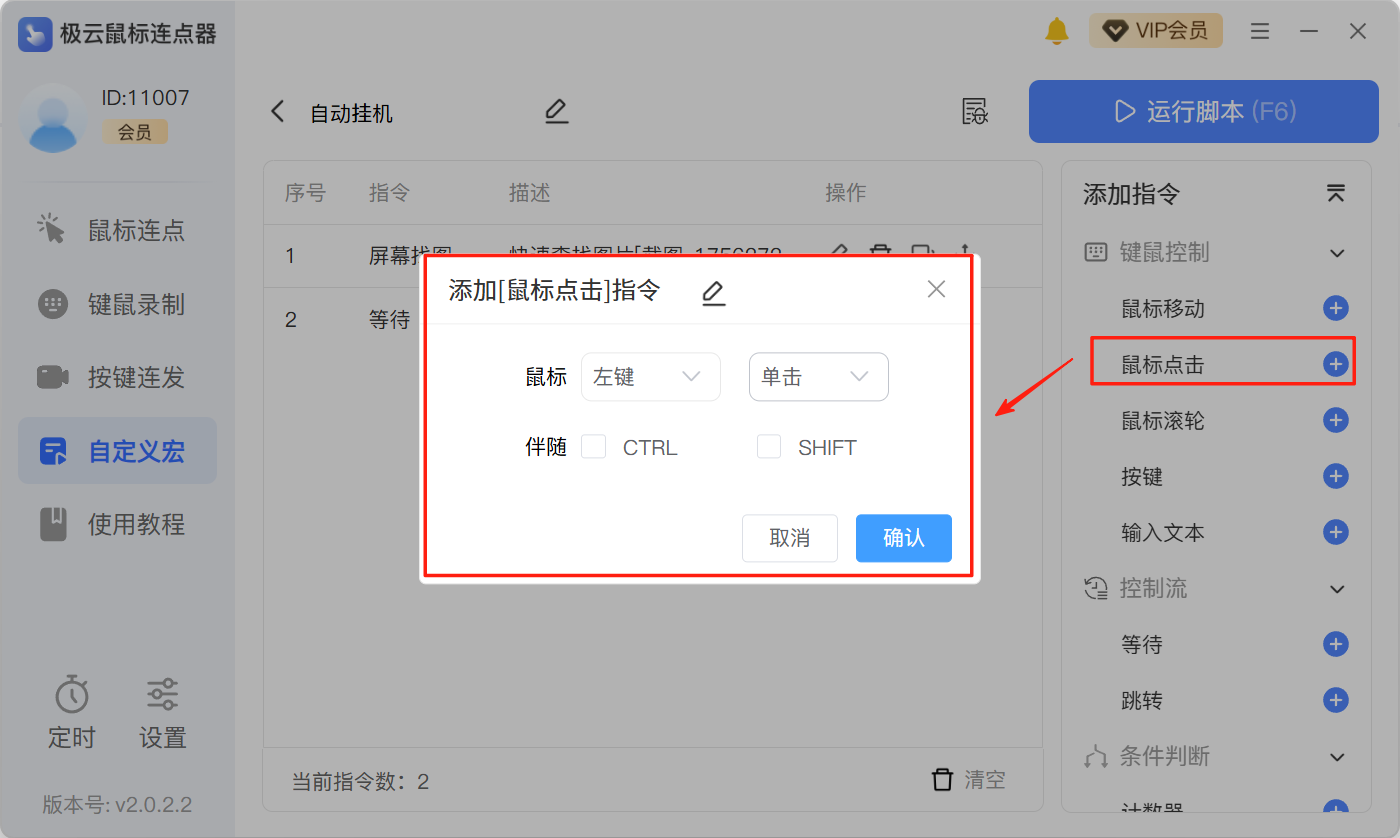Enable the SHIFT checkbox
Image resolution: width=1400 pixels, height=838 pixels.
click(x=769, y=447)
